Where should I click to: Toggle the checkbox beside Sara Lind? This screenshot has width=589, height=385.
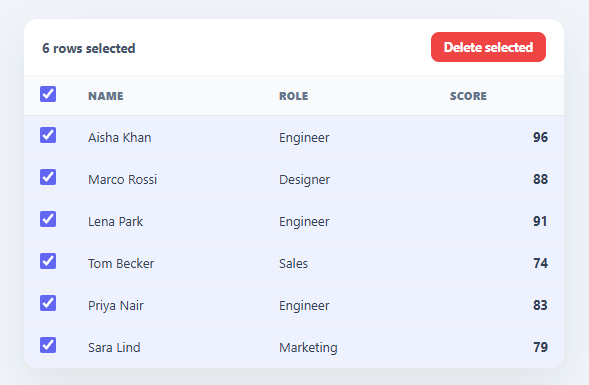(x=48, y=345)
